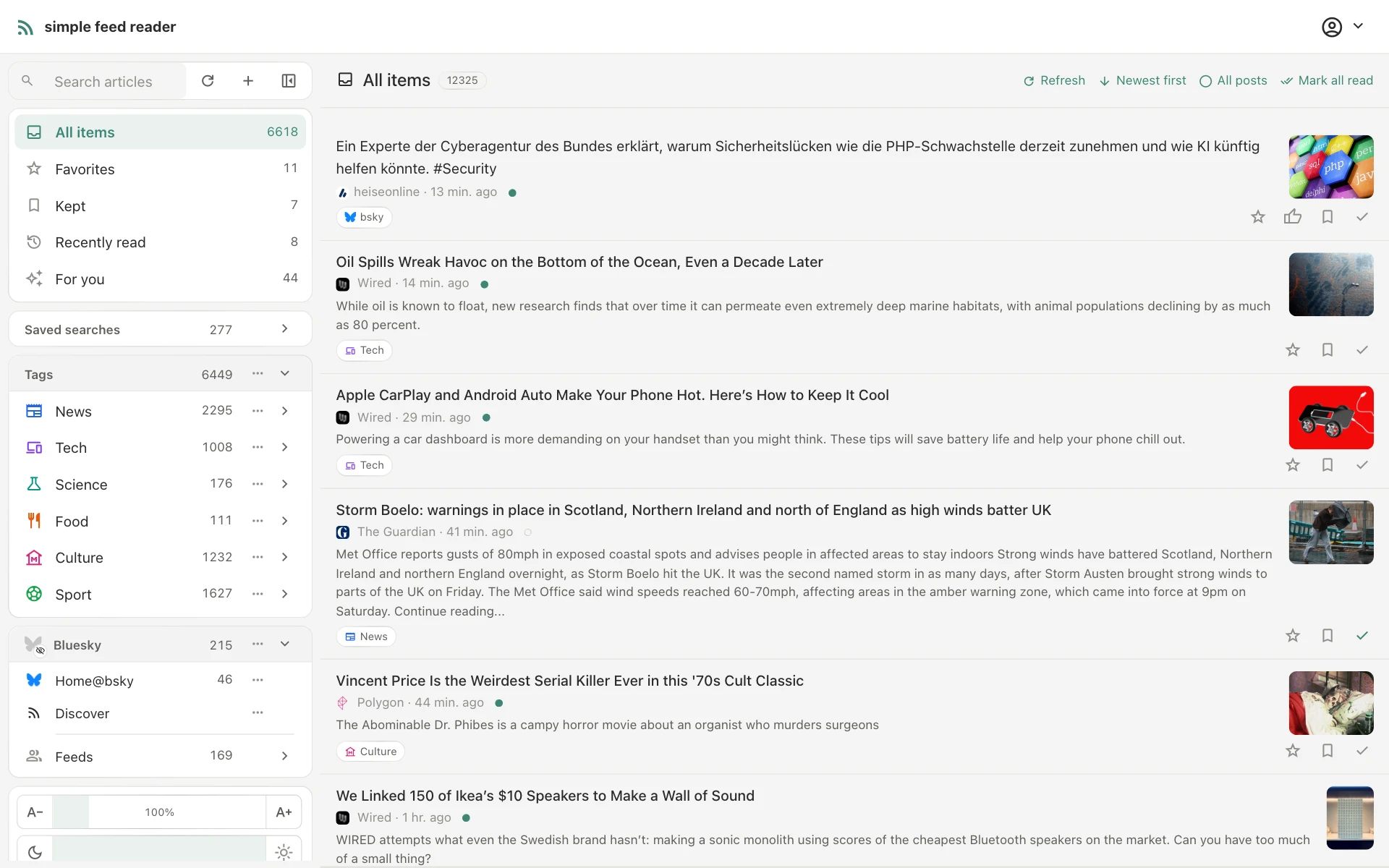Viewport: 1389px width, 868px height.
Task: Click Refresh in the header bar
Action: tap(1054, 80)
